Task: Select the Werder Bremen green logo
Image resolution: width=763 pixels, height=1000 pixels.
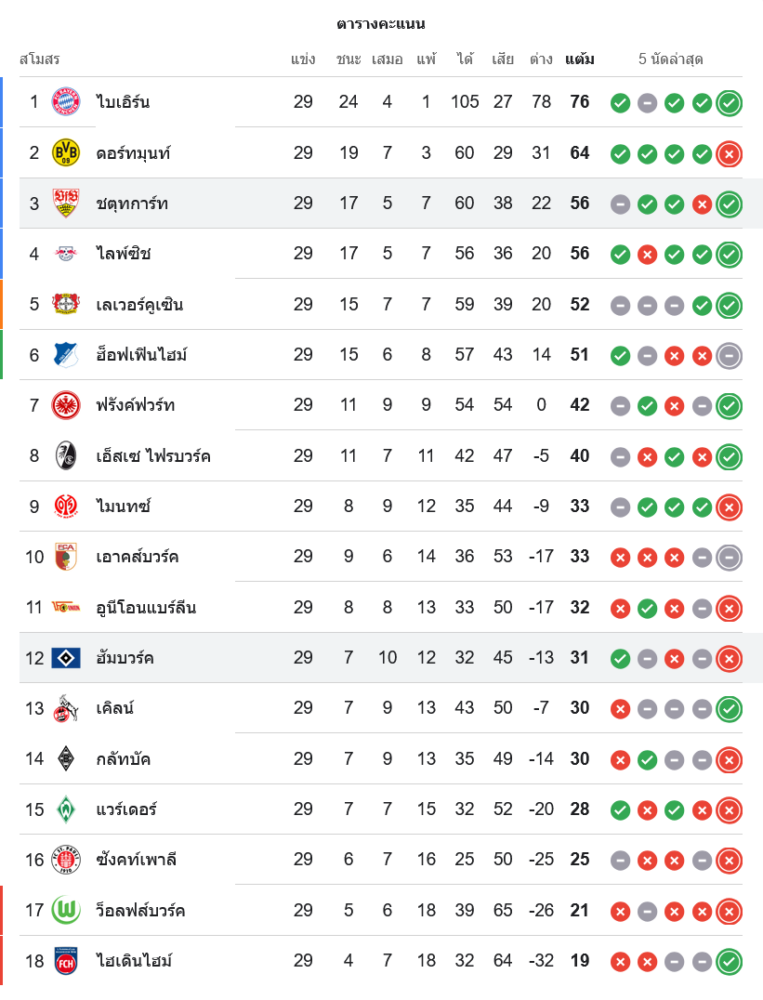Action: click(66, 809)
